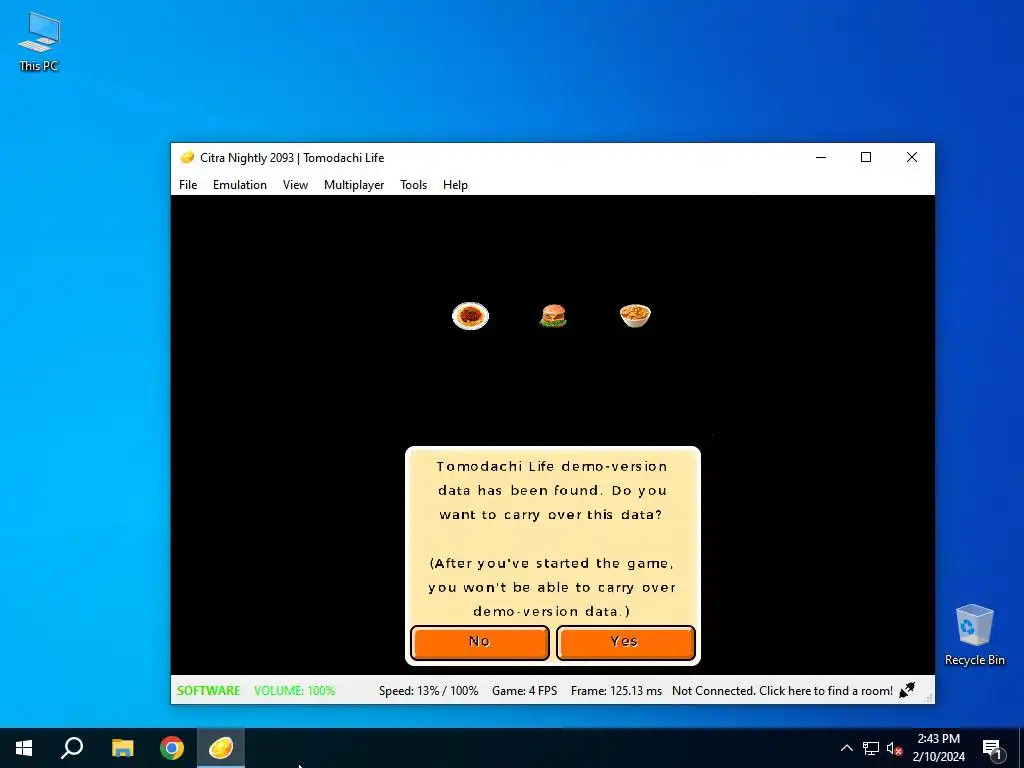Click the 'Game: 4 FPS' status text
The width and height of the screenshot is (1024, 768).
[524, 690]
